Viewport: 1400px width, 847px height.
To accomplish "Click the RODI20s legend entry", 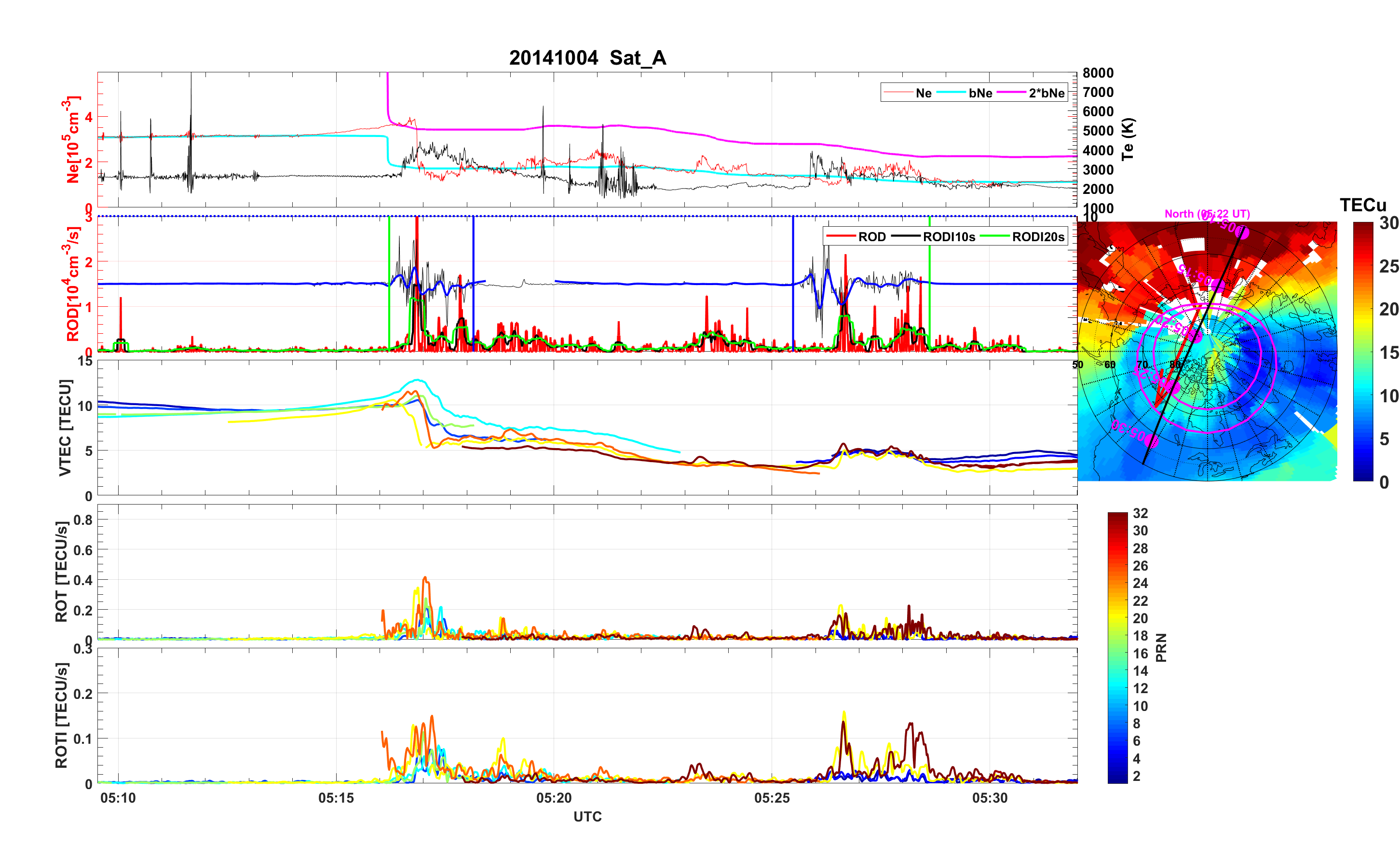I will pyautogui.click(x=1022, y=237).
